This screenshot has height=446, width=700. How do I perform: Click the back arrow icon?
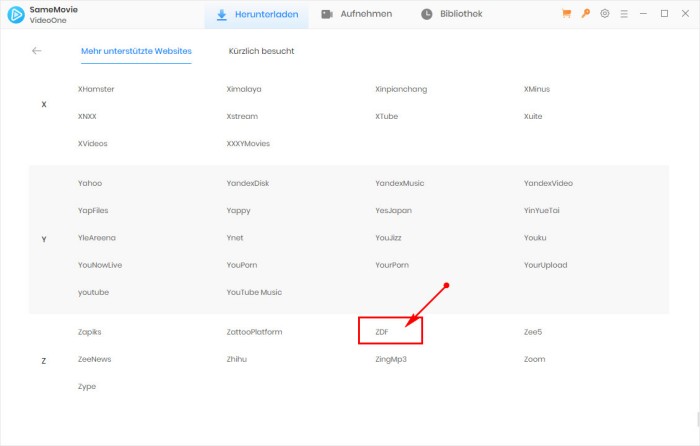coord(37,51)
